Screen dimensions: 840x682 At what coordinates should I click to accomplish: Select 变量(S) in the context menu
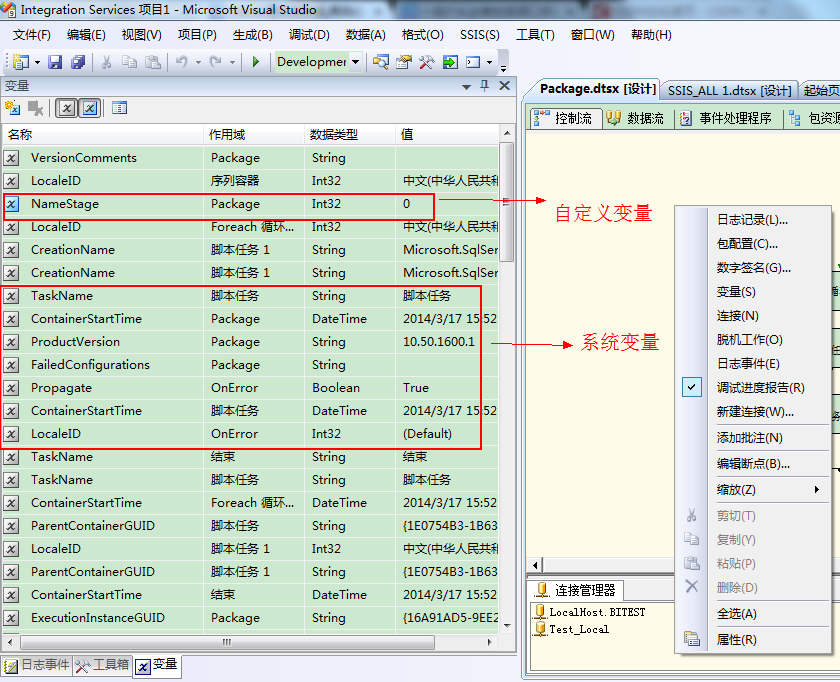click(736, 291)
